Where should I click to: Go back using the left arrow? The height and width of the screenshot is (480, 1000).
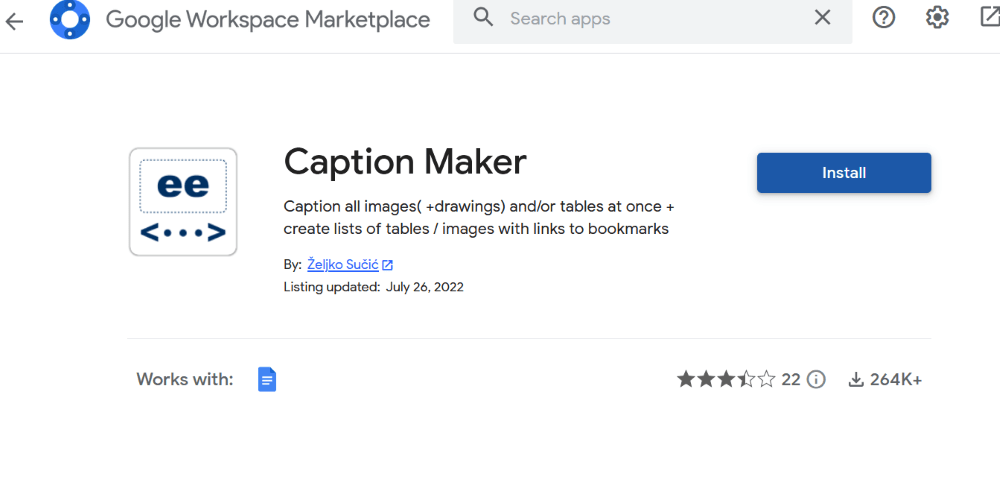click(14, 20)
